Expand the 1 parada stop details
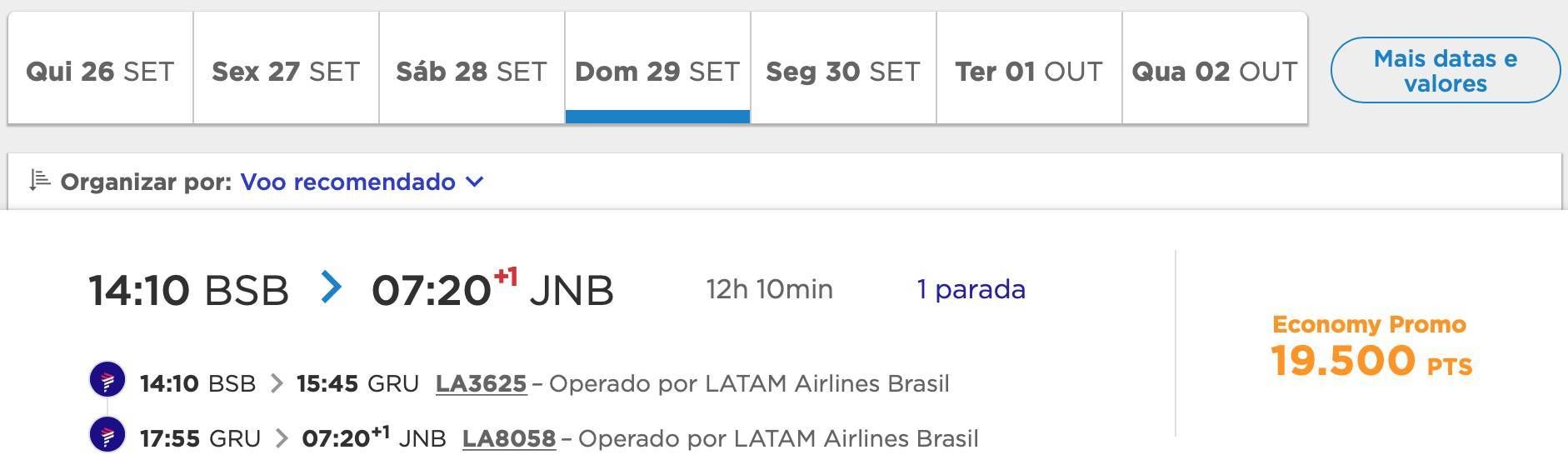This screenshot has width=1568, height=465. [971, 289]
